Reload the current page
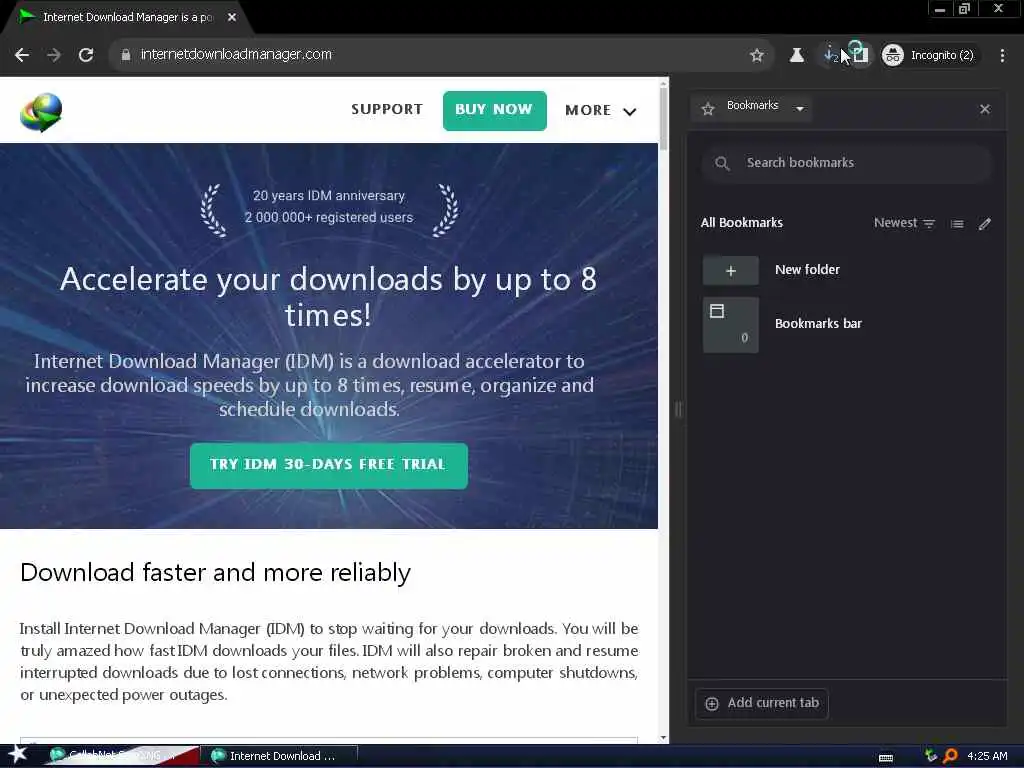Image resolution: width=1024 pixels, height=768 pixels. coord(86,55)
